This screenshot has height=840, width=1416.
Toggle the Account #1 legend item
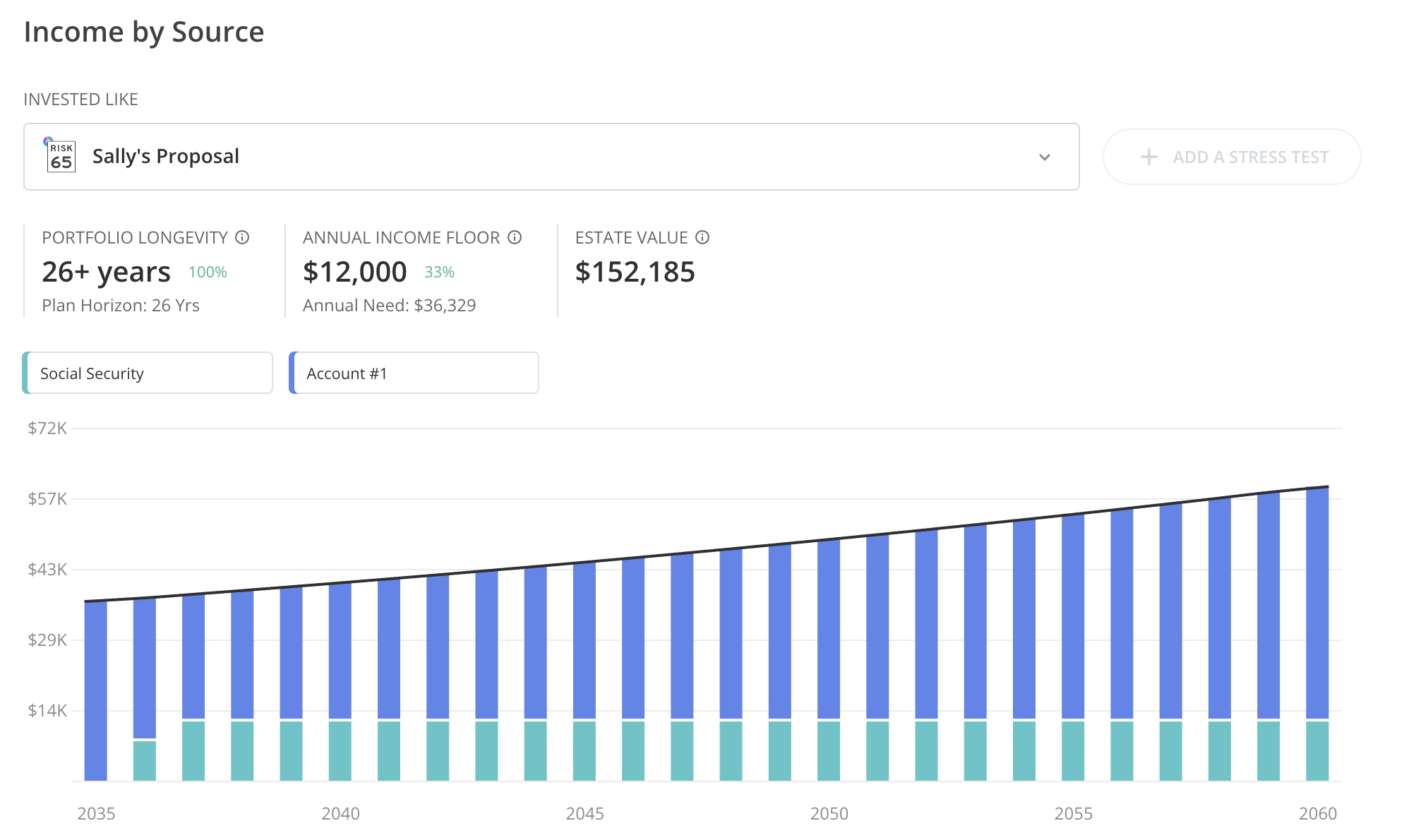coord(414,373)
